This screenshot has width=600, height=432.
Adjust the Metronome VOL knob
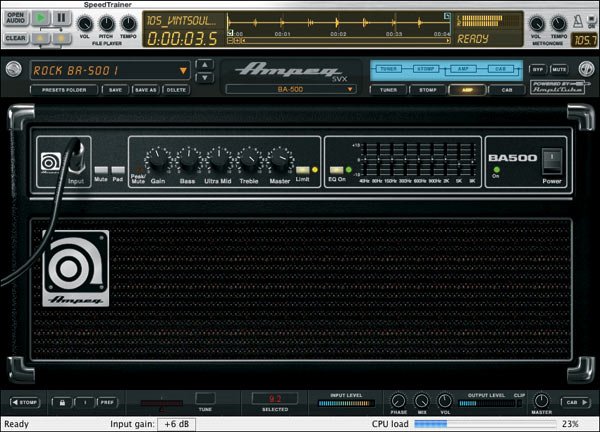(x=536, y=24)
